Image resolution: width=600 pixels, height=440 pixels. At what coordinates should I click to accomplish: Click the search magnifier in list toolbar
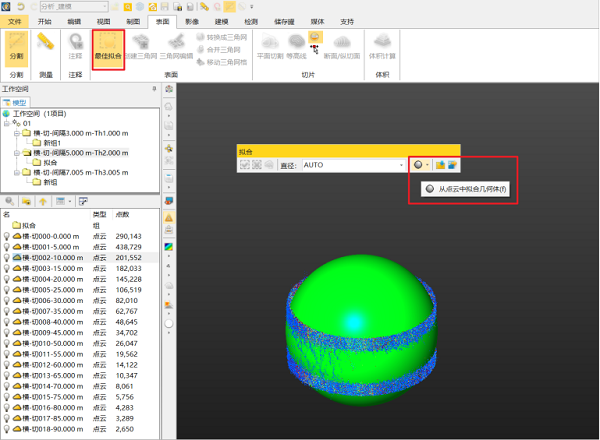point(10,201)
